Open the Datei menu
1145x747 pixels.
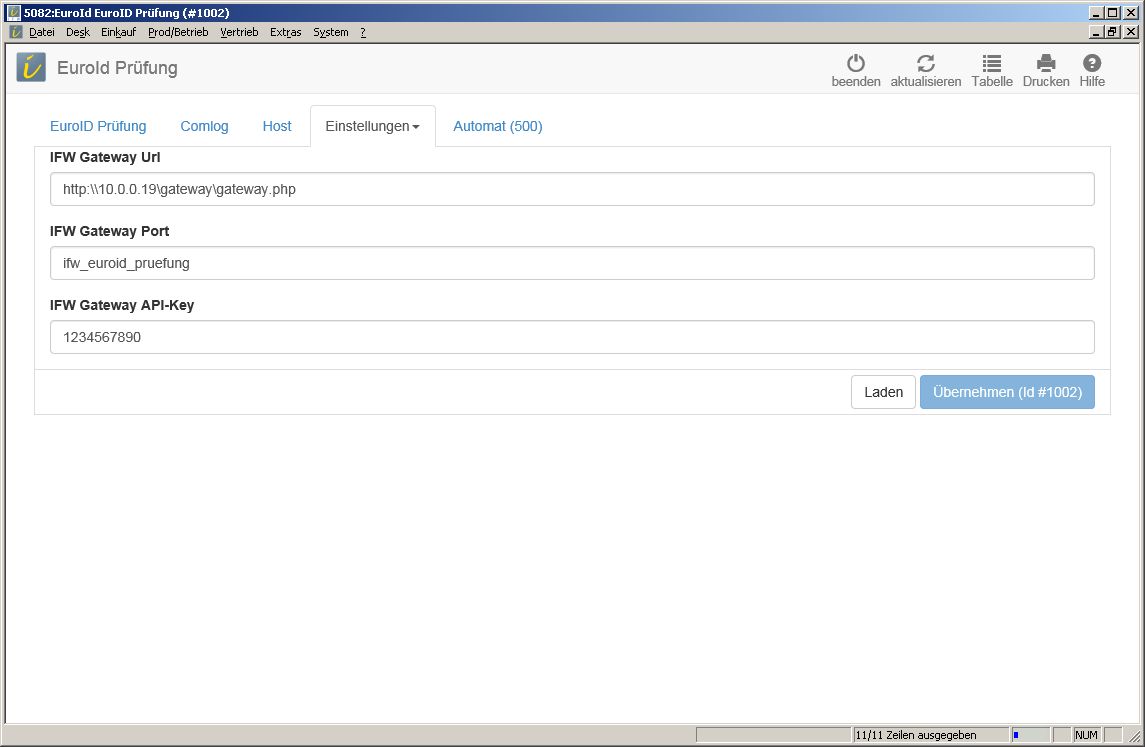pyautogui.click(x=42, y=32)
